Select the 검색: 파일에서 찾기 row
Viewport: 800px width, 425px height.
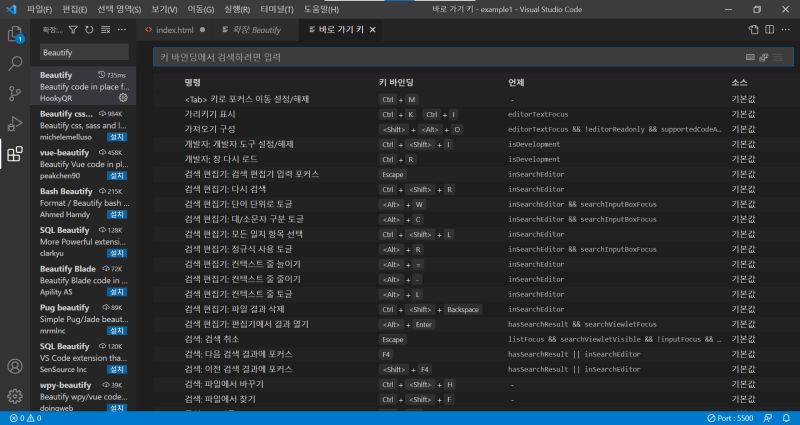[473, 399]
